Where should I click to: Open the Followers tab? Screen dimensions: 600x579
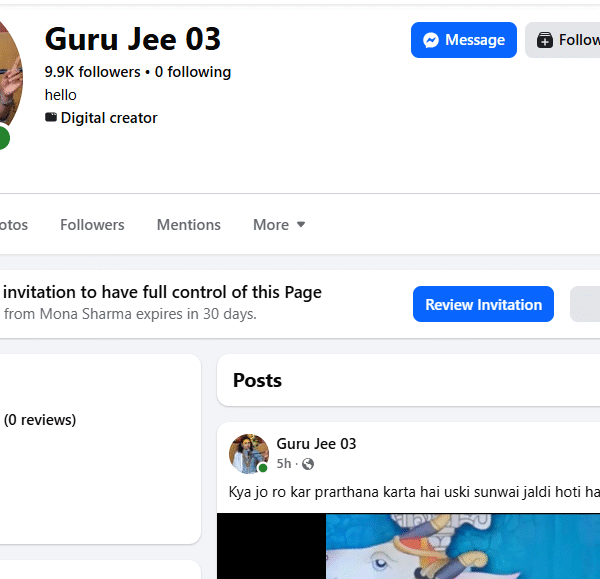[x=92, y=225]
